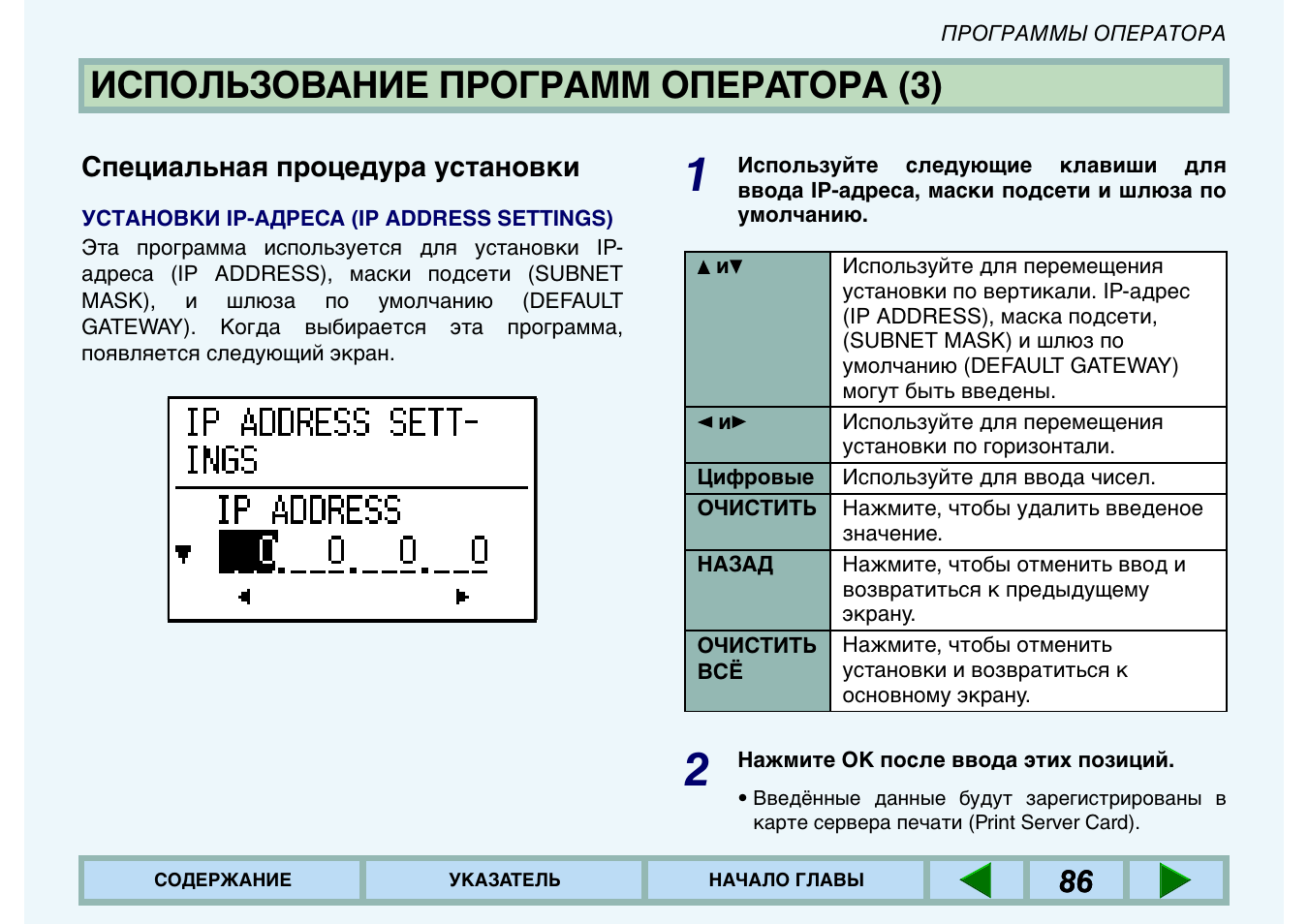This screenshot has width=1309, height=924.
Task: Click text 'Используйте для ввода чисел.'
Action: click(x=999, y=477)
